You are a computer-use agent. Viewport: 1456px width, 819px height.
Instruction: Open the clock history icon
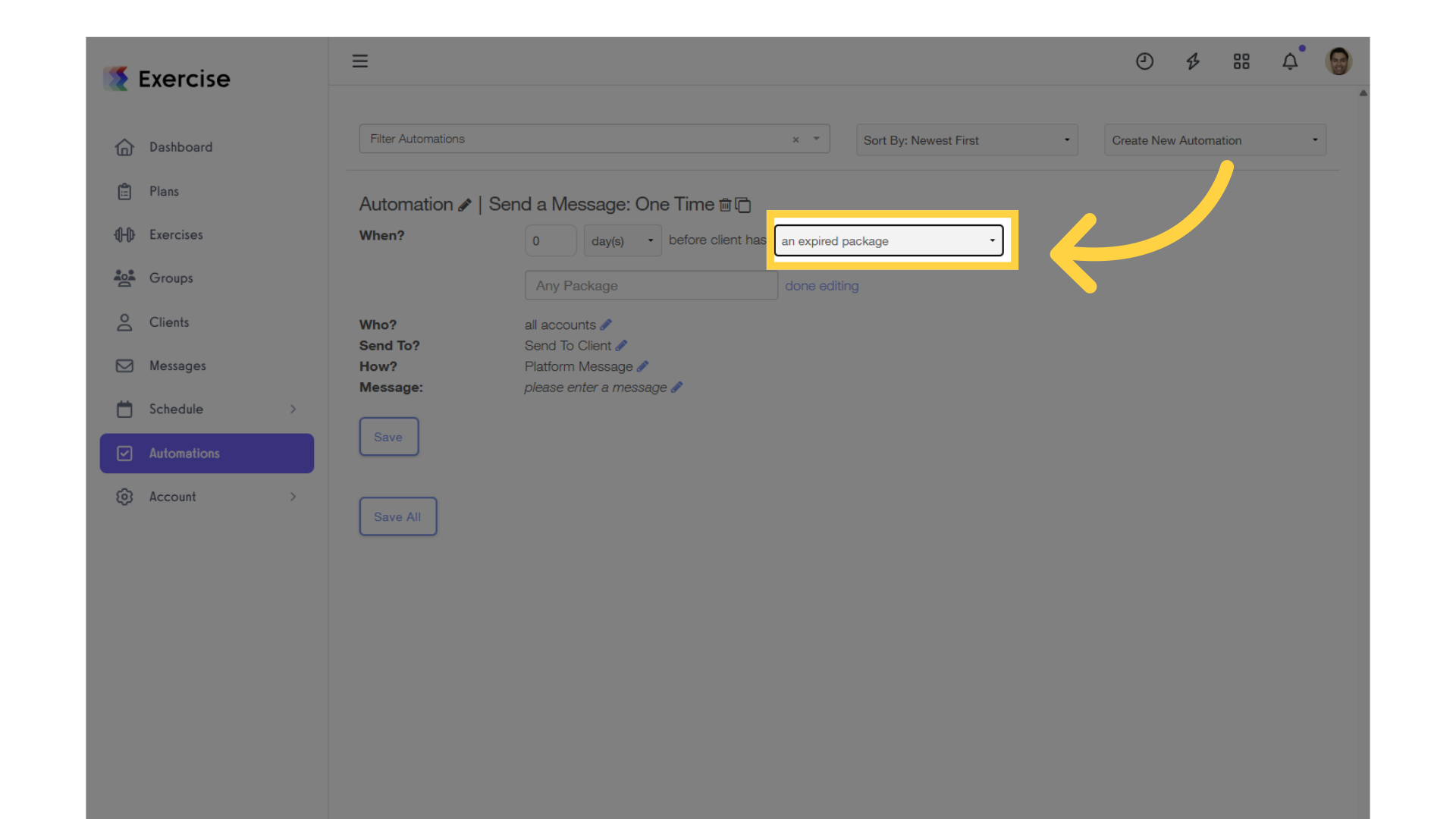pos(1144,61)
